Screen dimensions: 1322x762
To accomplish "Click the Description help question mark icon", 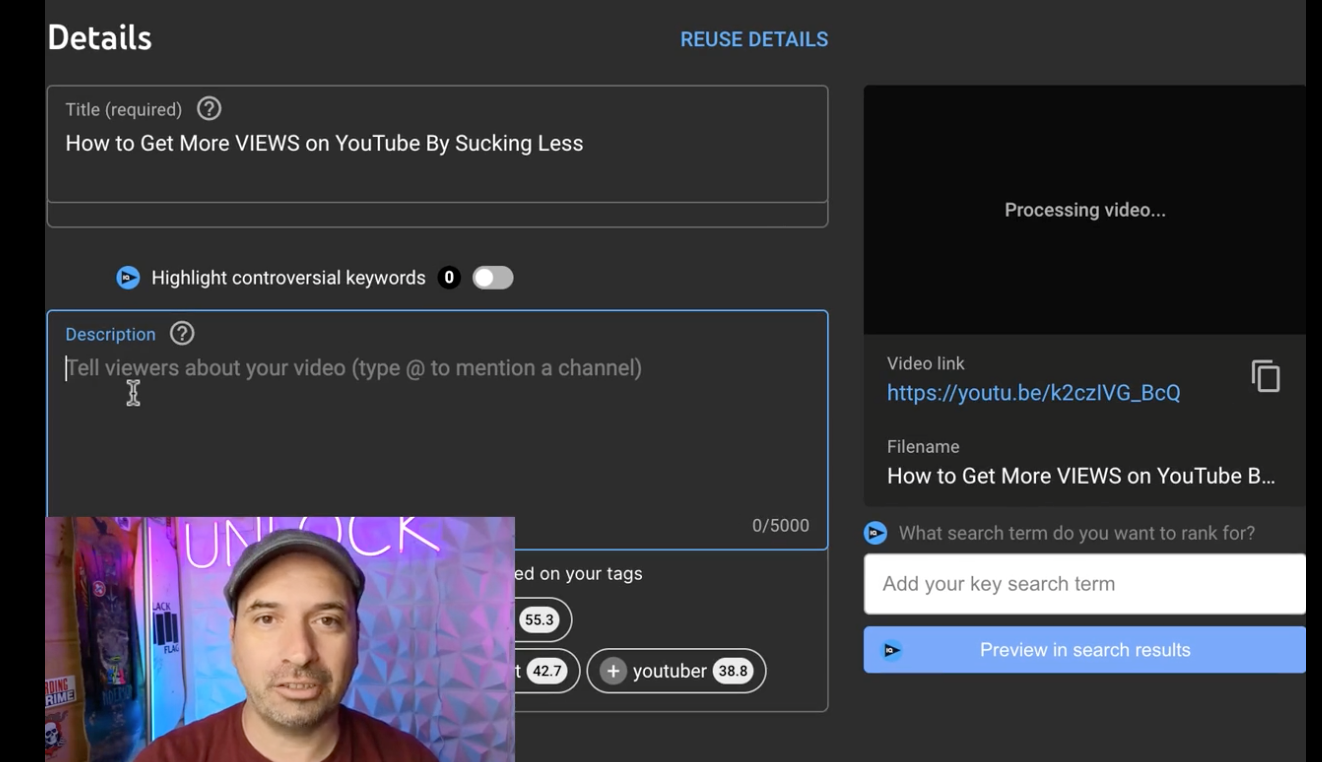I will pyautogui.click(x=182, y=334).
